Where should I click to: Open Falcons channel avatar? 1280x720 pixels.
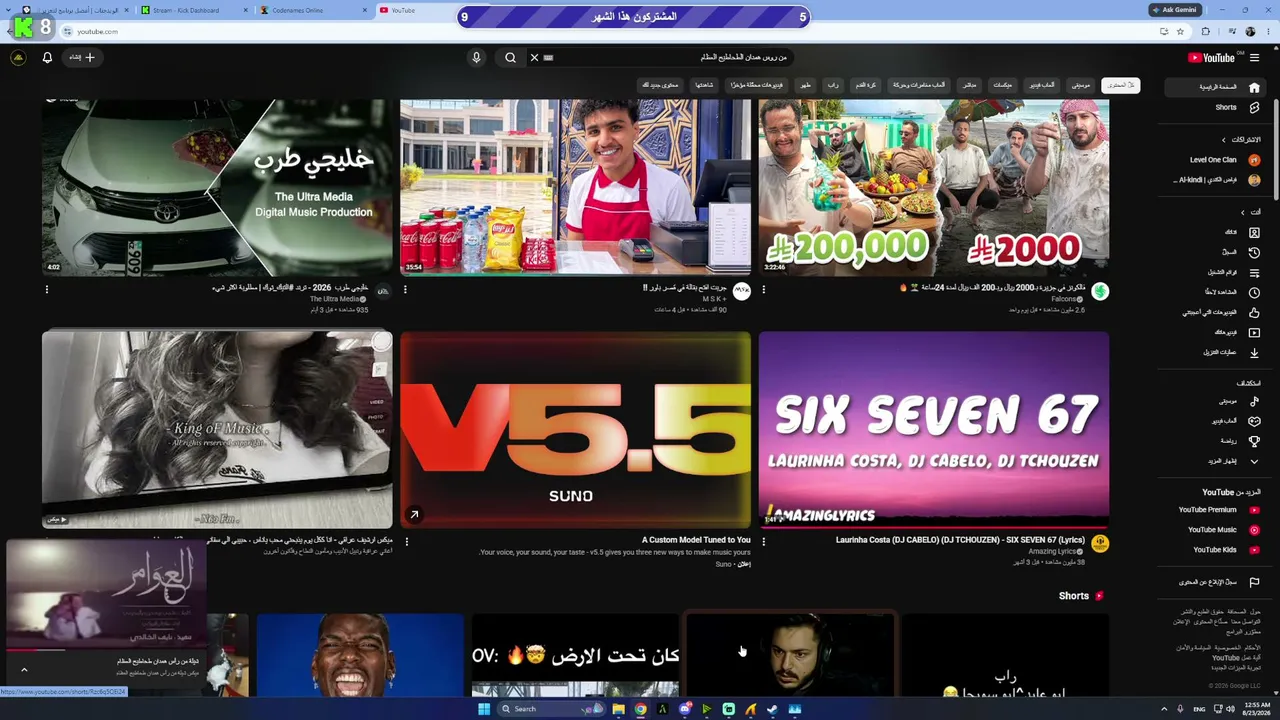coord(1100,292)
